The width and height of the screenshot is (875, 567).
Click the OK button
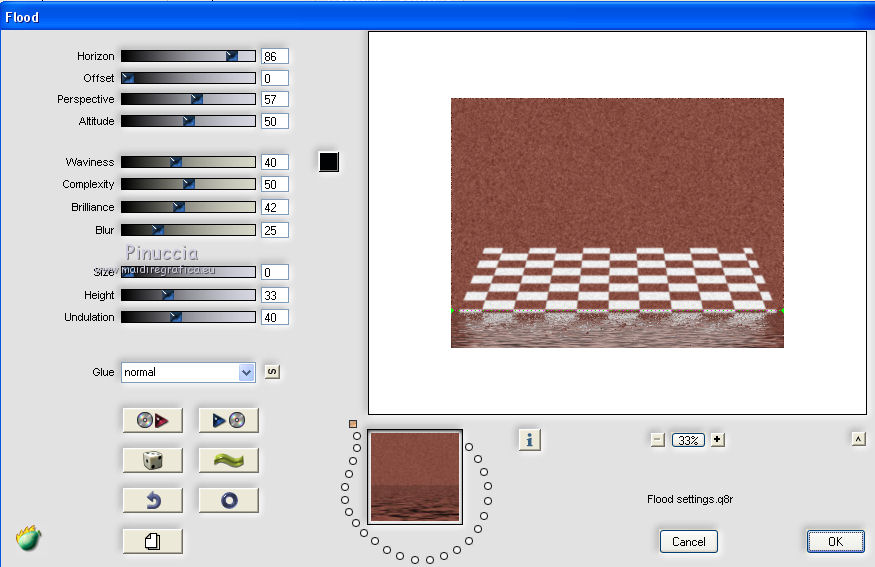pos(835,541)
